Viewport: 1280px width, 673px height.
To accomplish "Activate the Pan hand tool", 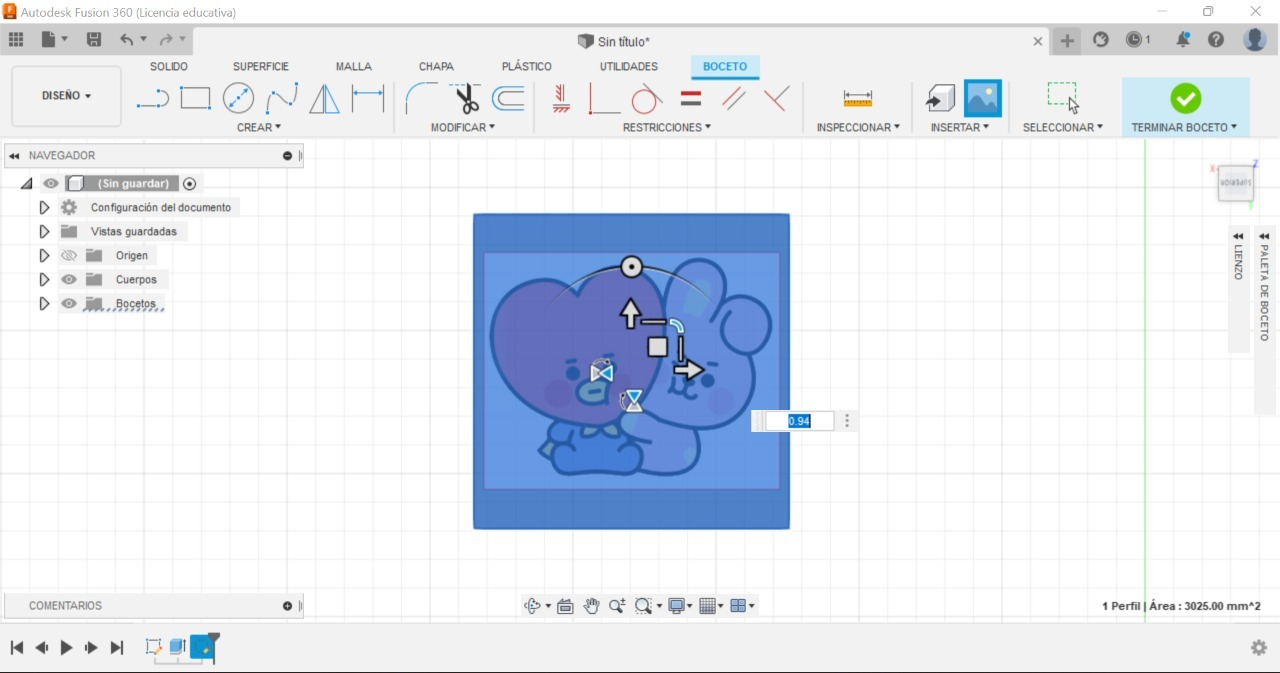I will (592, 606).
